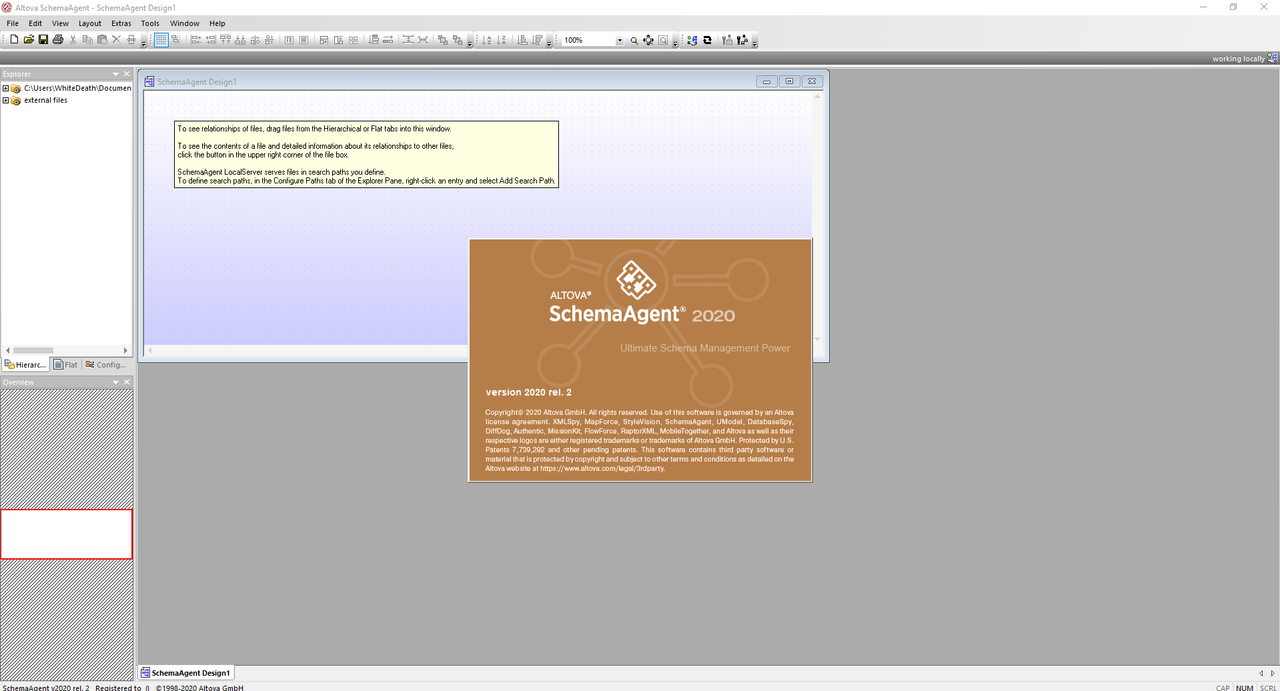Close the Overview pane

tap(127, 382)
